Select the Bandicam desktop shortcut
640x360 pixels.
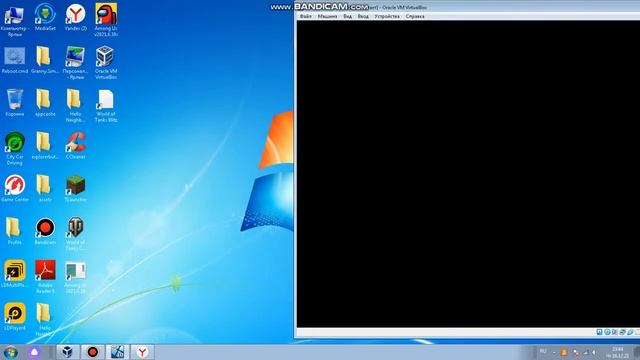(45, 231)
